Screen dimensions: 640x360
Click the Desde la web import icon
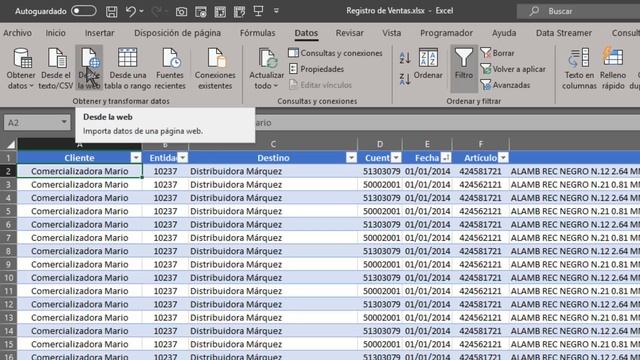tap(89, 68)
